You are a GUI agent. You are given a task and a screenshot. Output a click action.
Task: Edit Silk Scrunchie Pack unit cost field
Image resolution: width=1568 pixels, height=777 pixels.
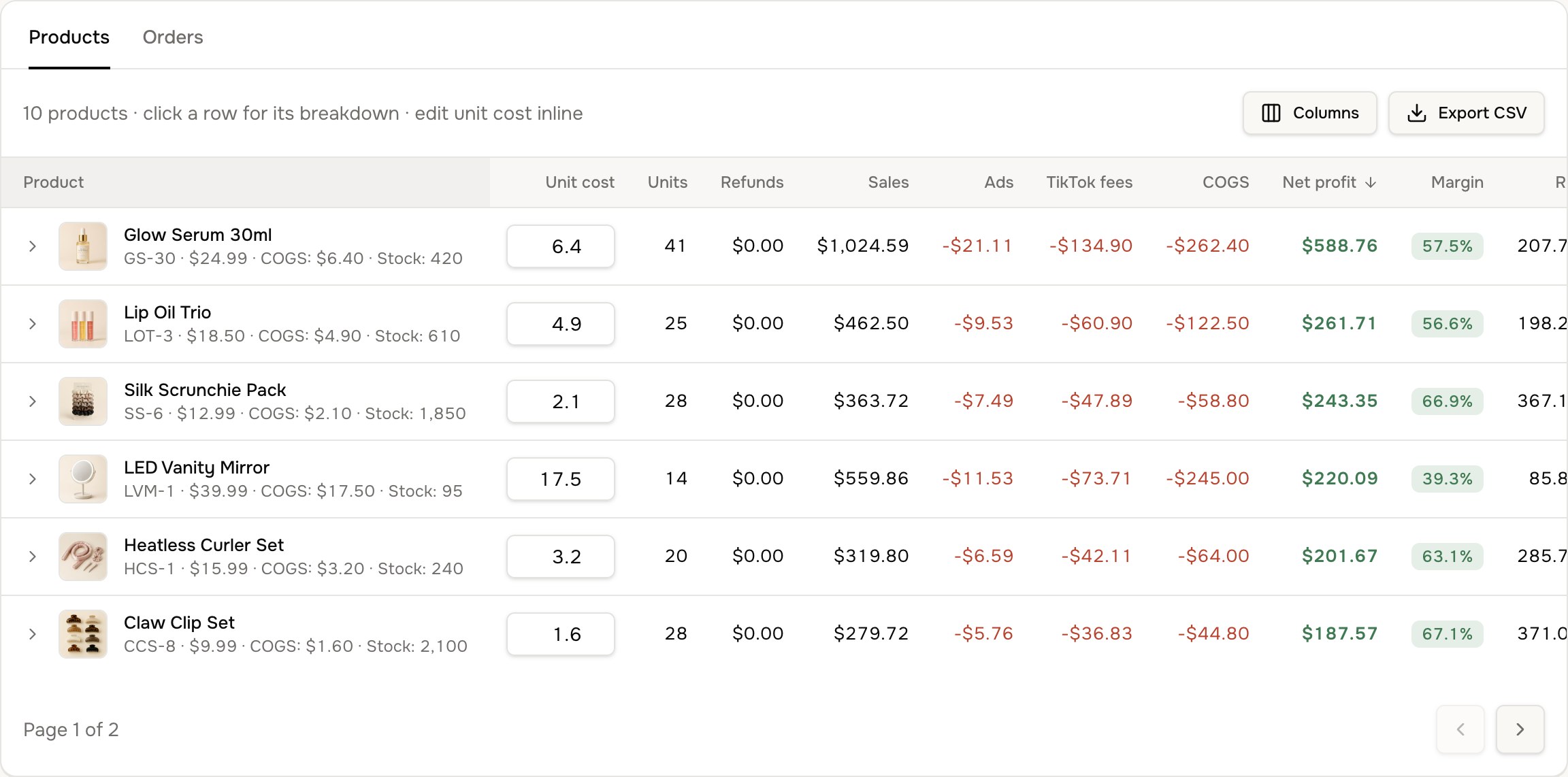coord(561,401)
